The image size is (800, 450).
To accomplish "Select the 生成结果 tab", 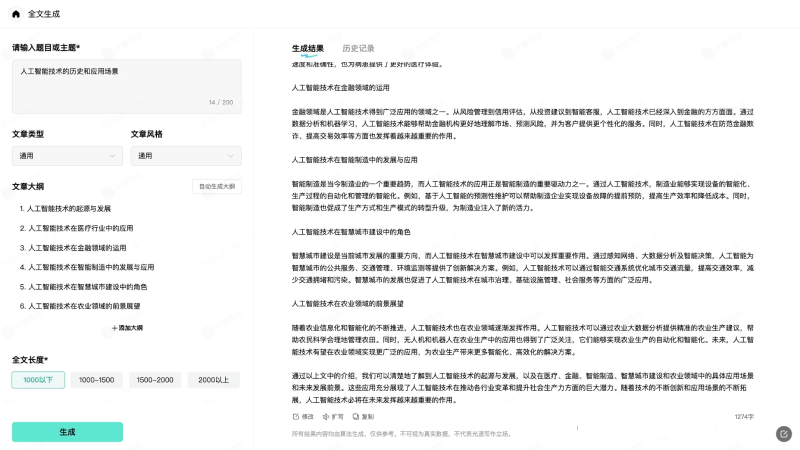I will [x=307, y=48].
